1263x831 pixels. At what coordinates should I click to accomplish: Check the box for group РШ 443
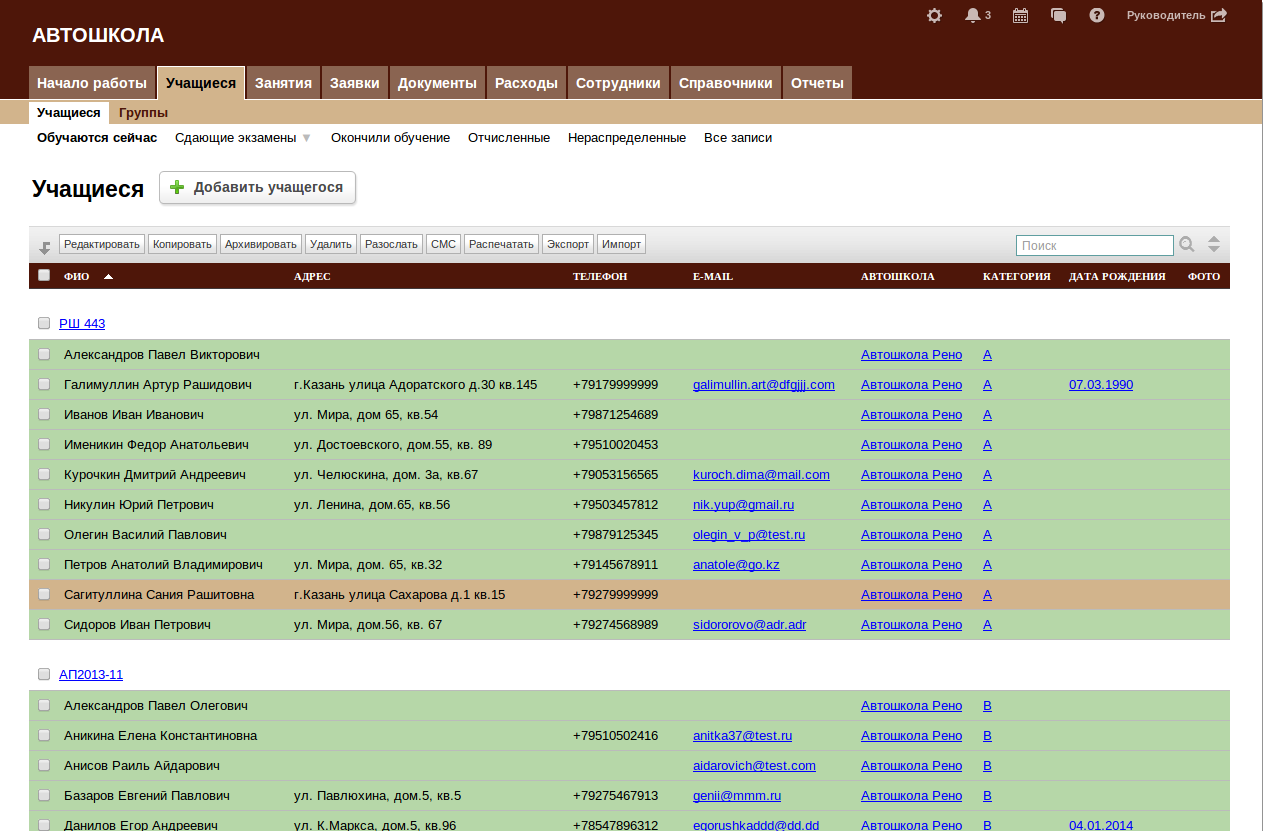44,323
